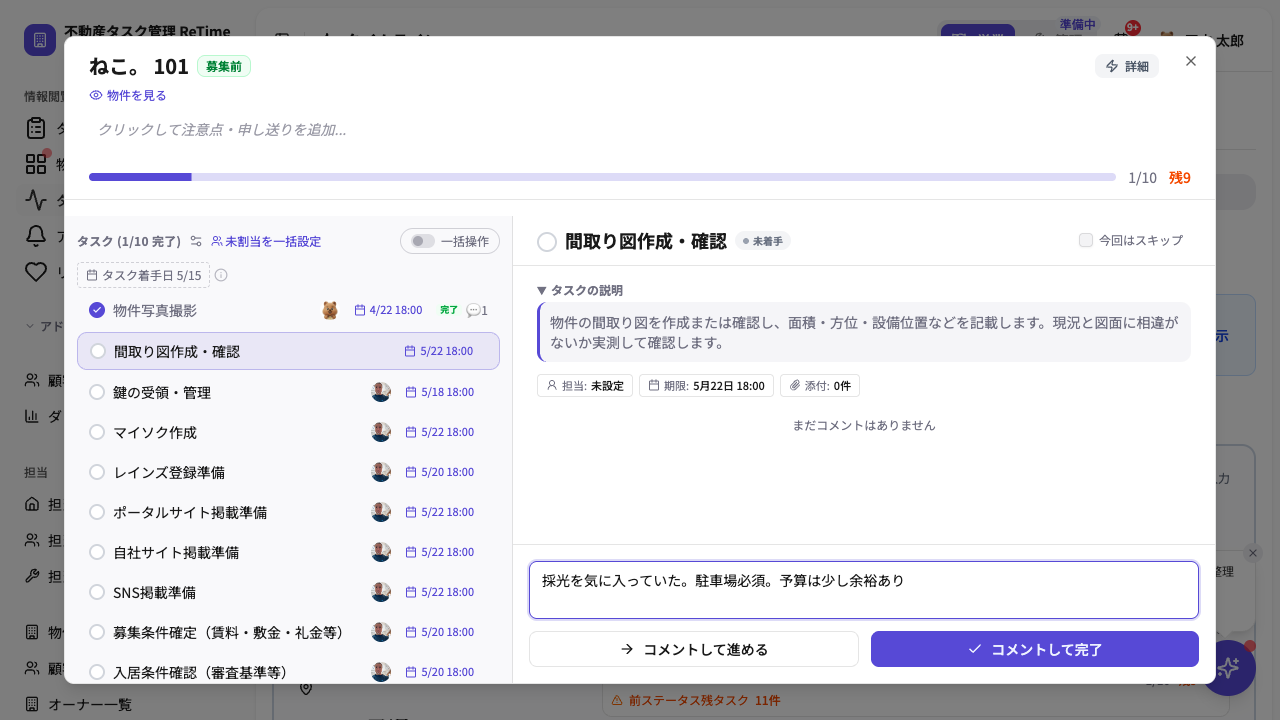Click 未割当を一括設定 link
Image resolution: width=1280 pixels, height=720 pixels.
pyautogui.click(x=266, y=241)
